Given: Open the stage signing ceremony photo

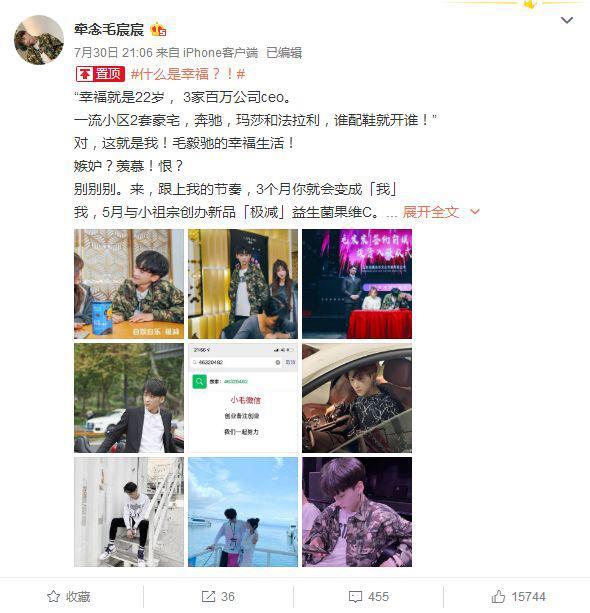Looking at the screenshot, I should pyautogui.click(x=357, y=284).
